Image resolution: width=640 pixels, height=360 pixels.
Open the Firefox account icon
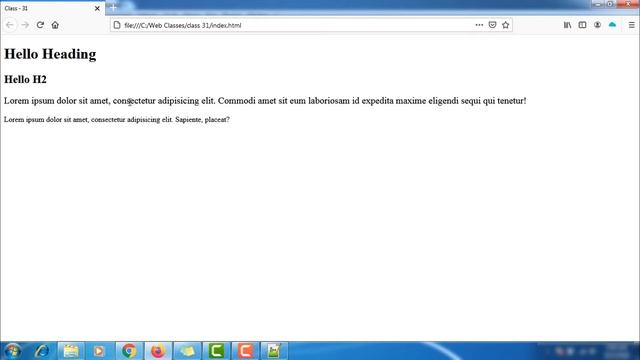click(x=597, y=25)
